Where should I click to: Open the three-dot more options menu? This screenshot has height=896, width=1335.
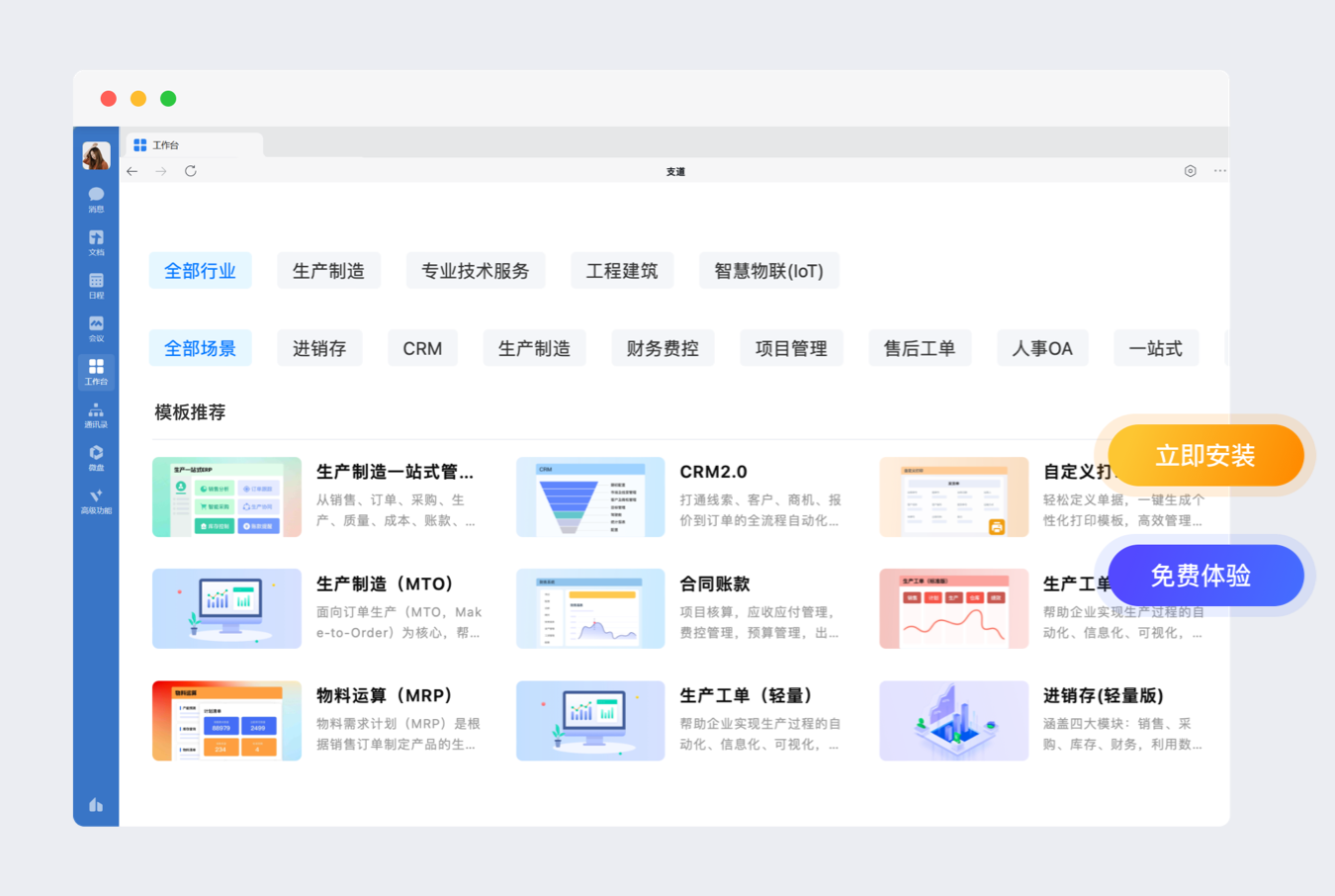pos(1220,171)
